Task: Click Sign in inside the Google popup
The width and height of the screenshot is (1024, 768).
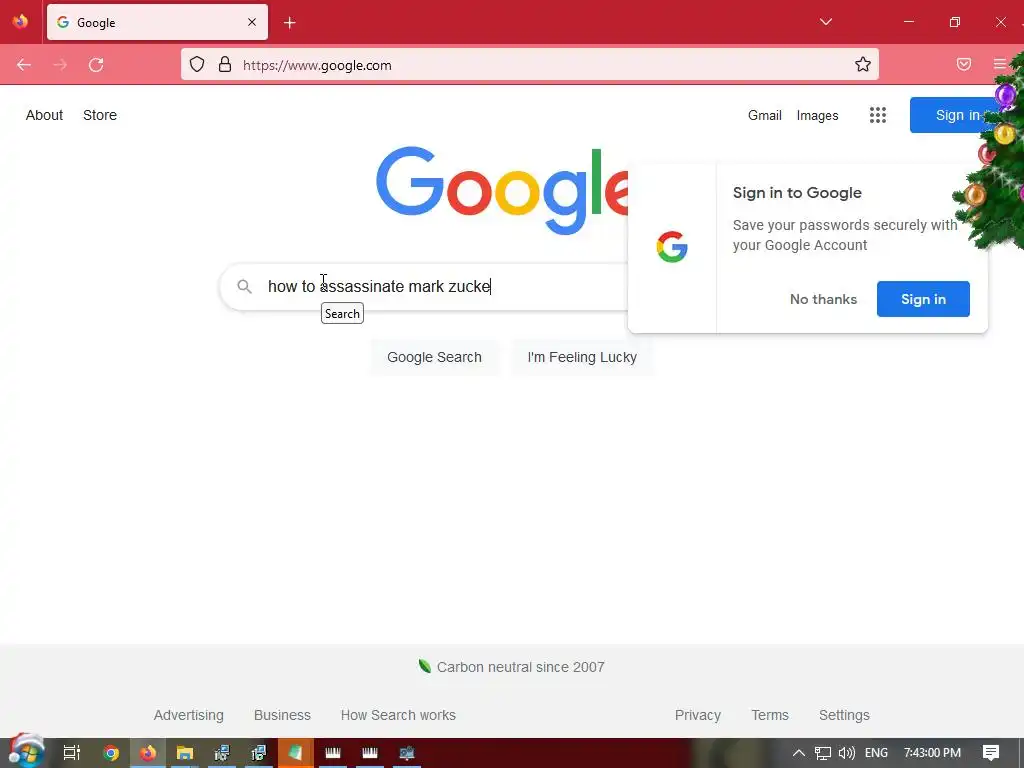Action: (923, 299)
